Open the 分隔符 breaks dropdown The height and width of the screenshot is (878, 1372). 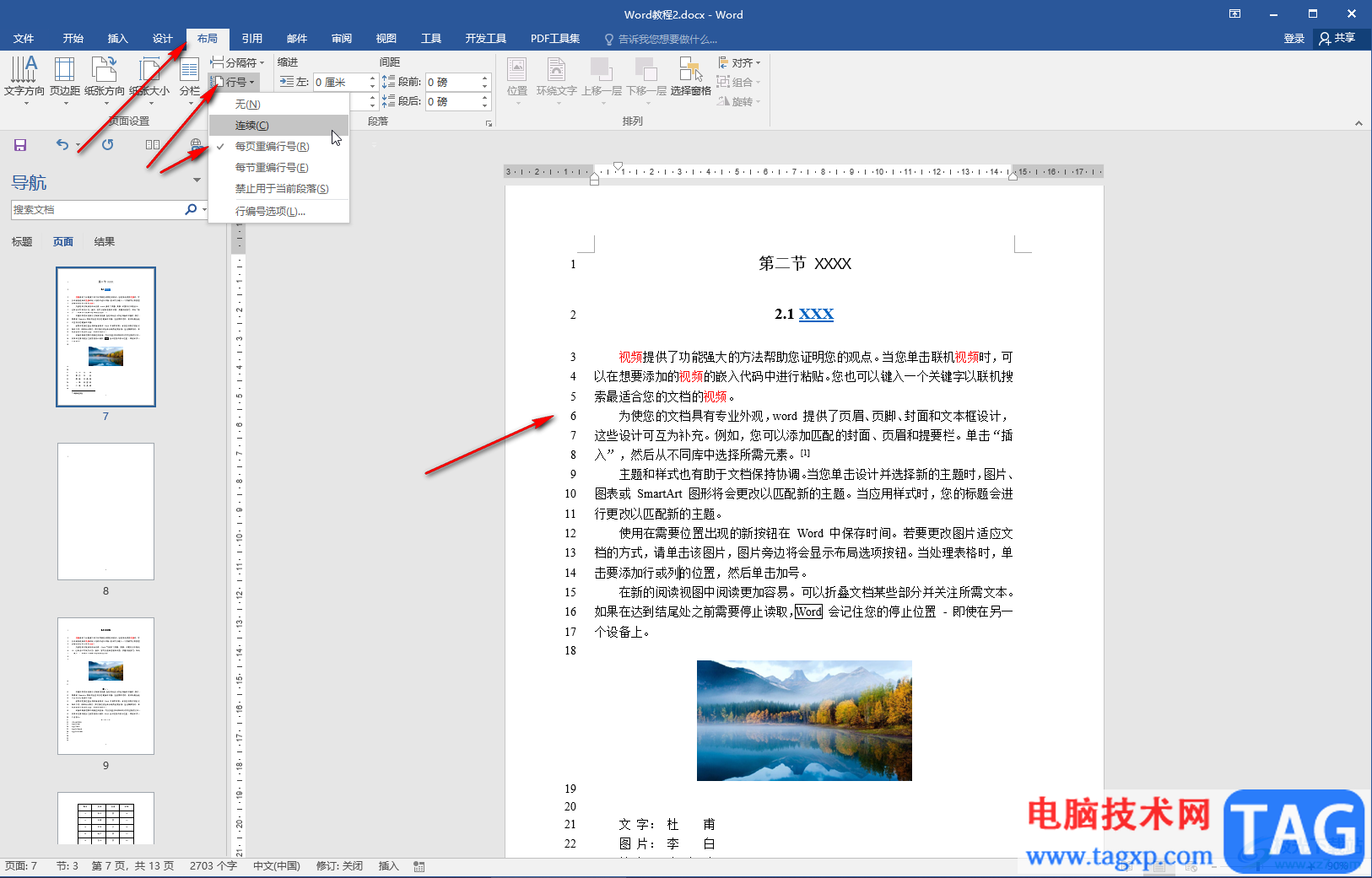pos(237,62)
